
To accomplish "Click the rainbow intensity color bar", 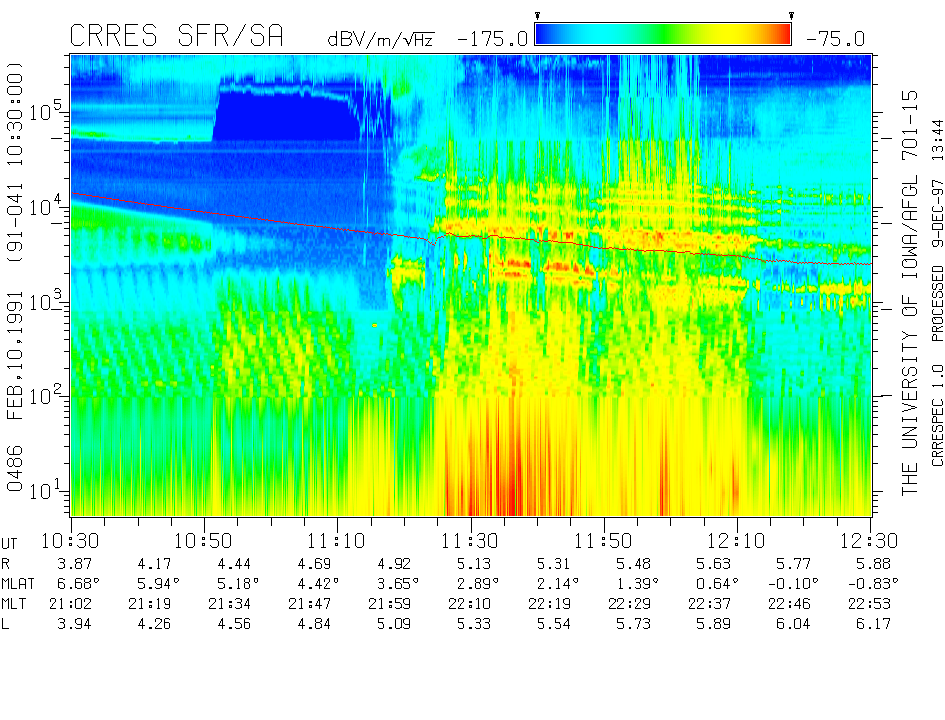I will tap(663, 35).
